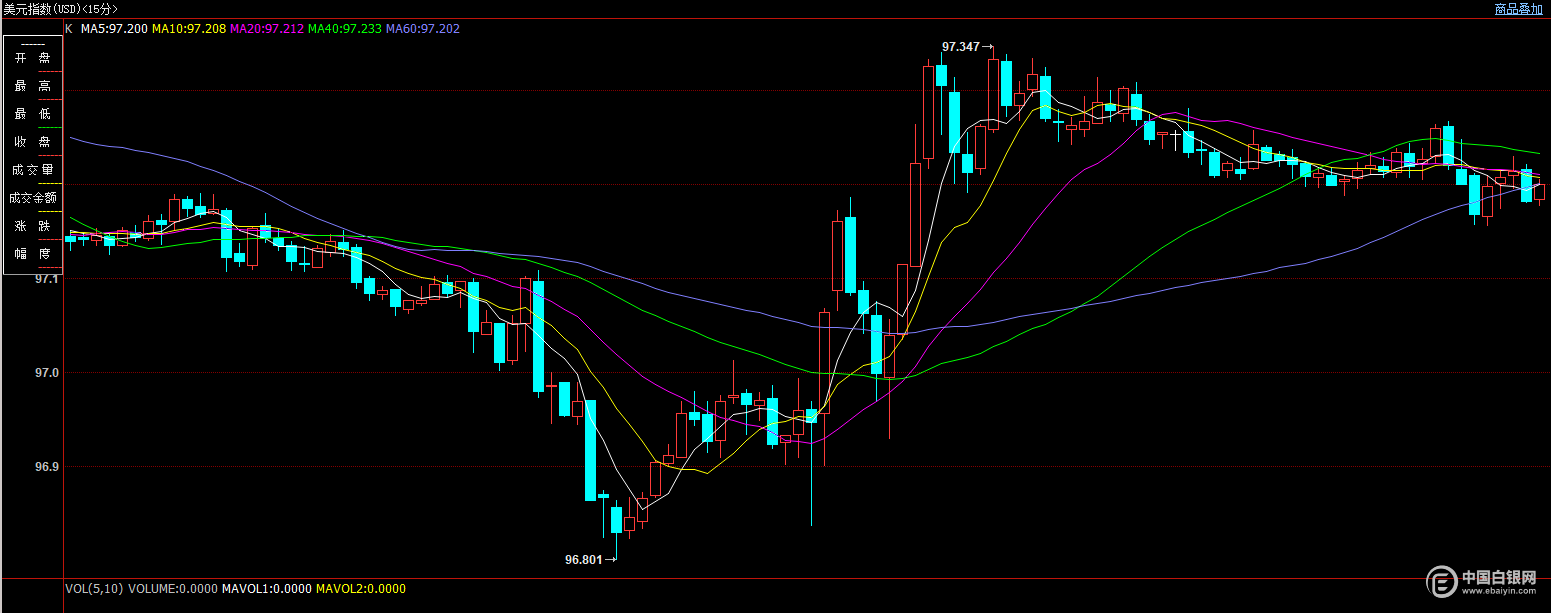The width and height of the screenshot is (1551, 613).
Task: Select the K indicator label
Action: [x=68, y=29]
